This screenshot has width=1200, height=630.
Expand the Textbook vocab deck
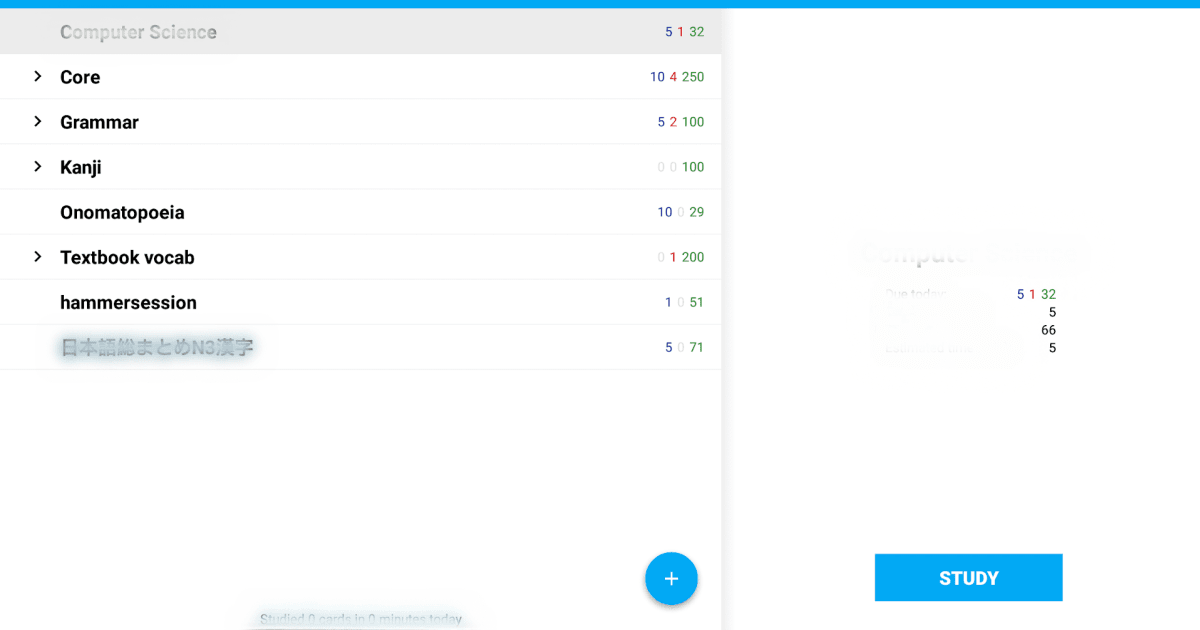[x=38, y=256]
